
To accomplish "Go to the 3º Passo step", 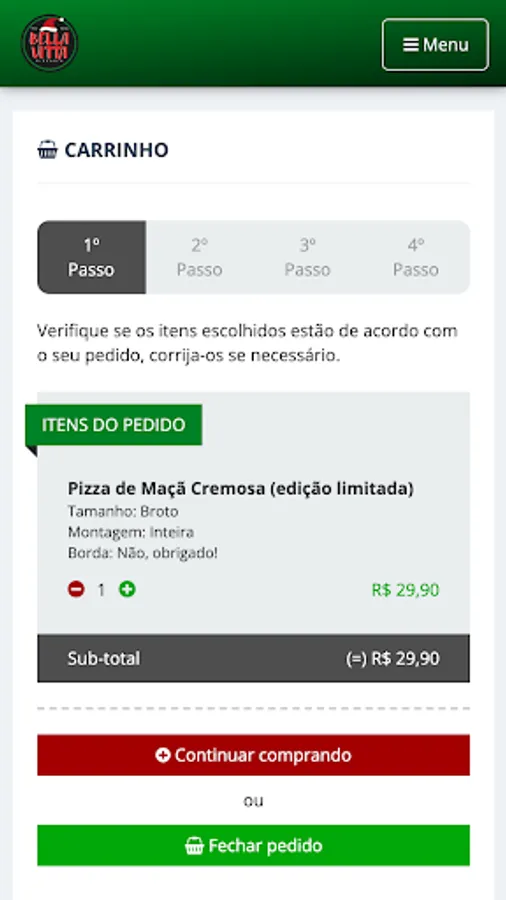I will tap(308, 257).
